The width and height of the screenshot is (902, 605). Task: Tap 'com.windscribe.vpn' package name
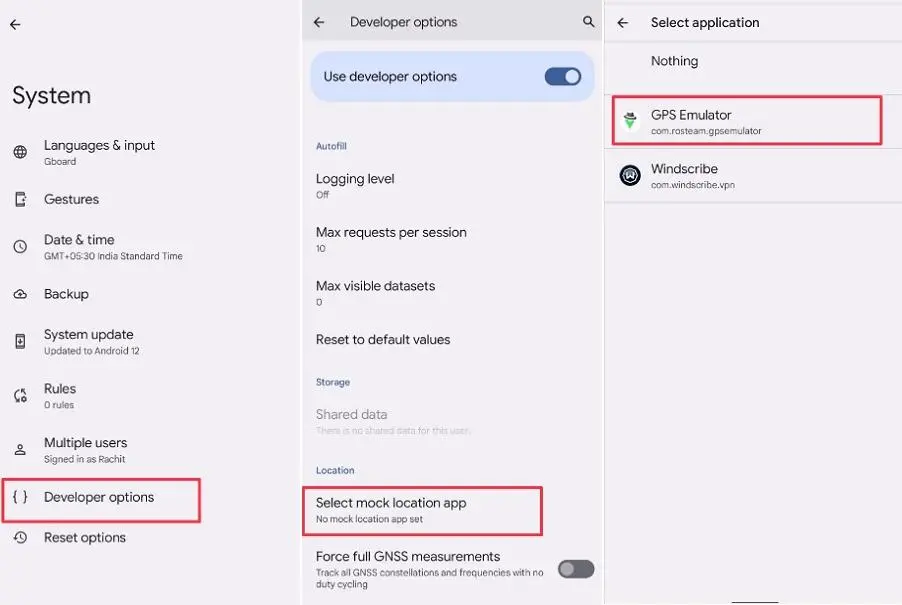point(693,185)
